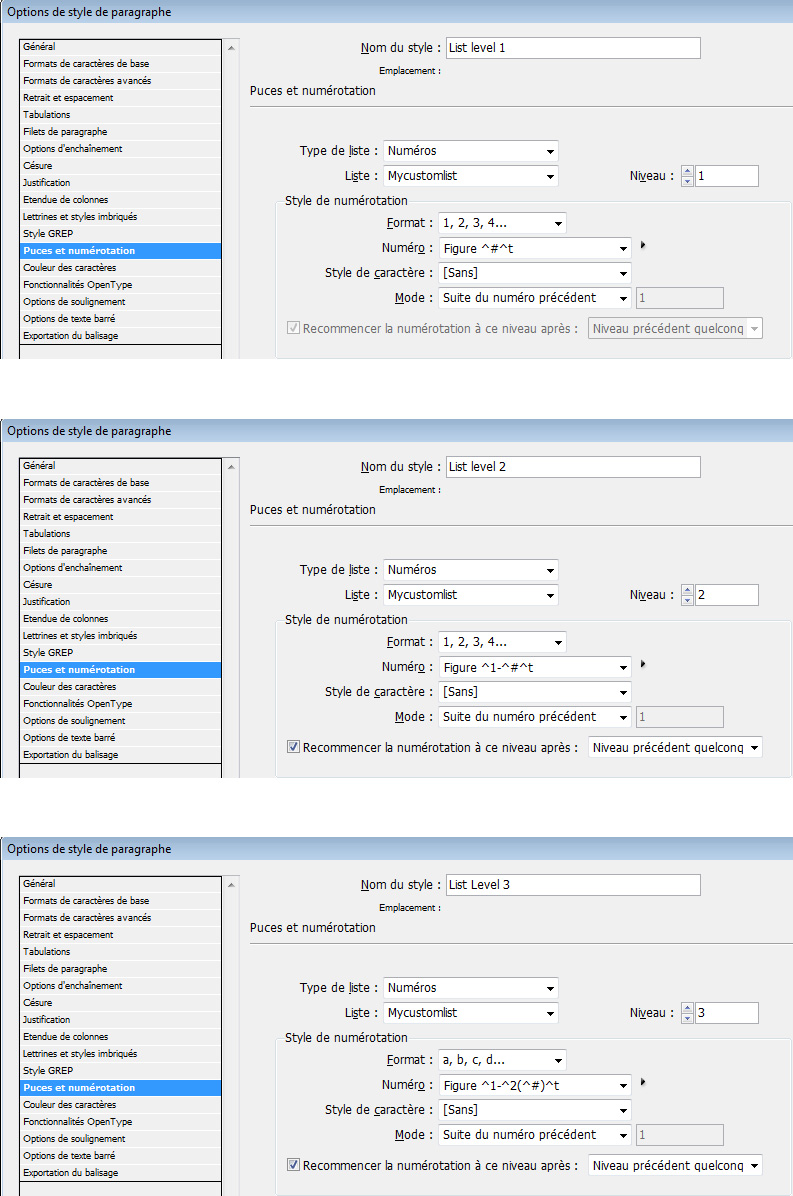
Task: Click Nom du style field containing List level 1
Action: 573,47
